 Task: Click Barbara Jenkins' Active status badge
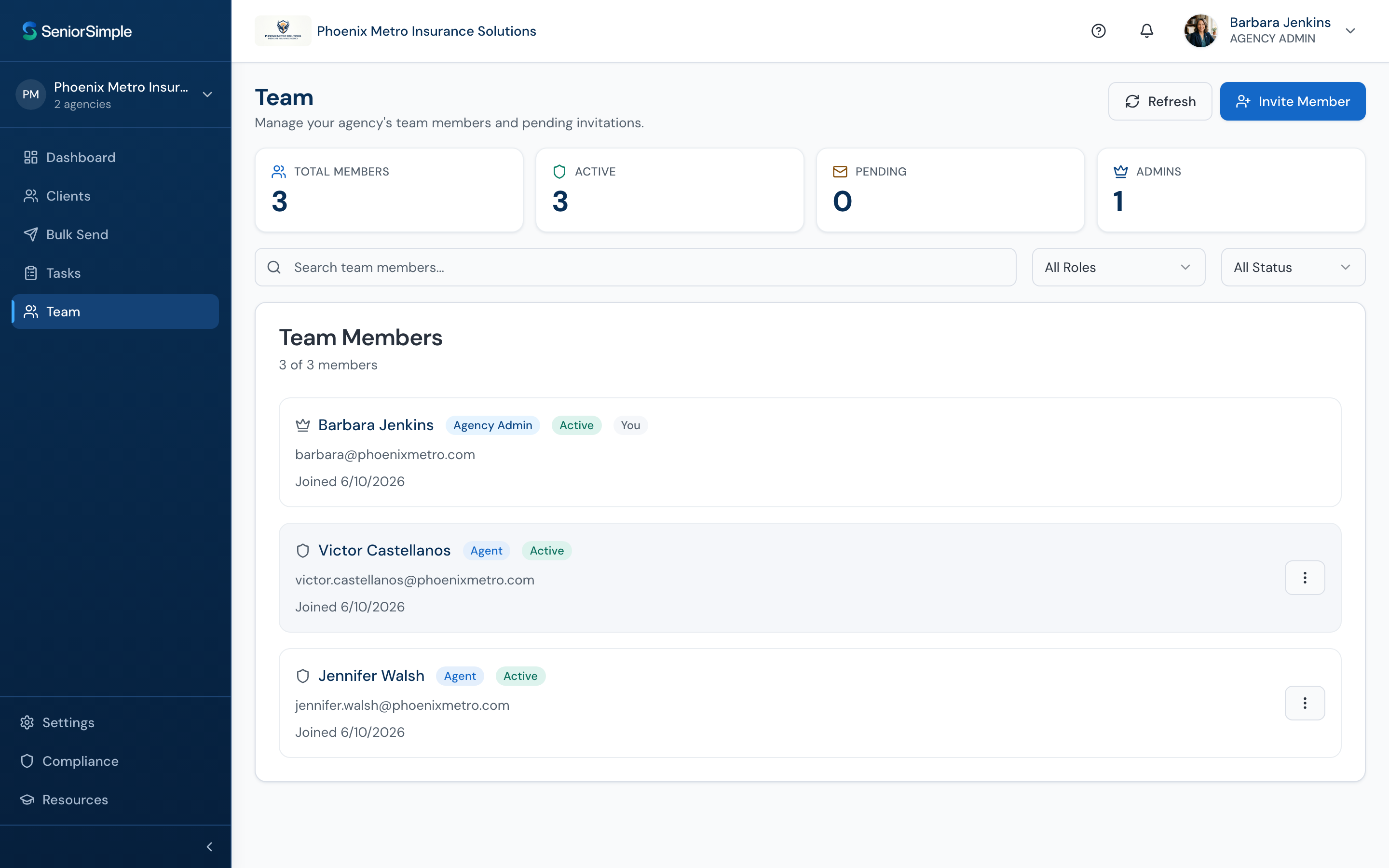[x=576, y=425]
